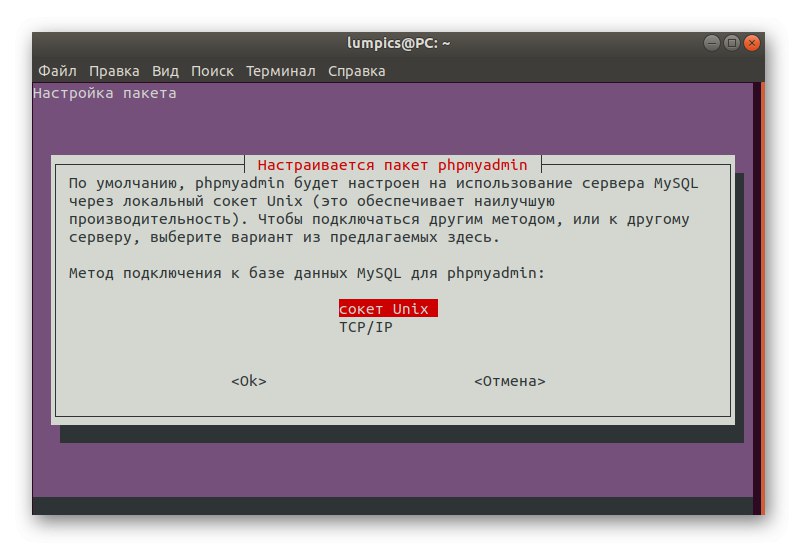Select the TCP/IP connection option
Image resolution: width=797 pixels, height=547 pixels.
point(365,327)
